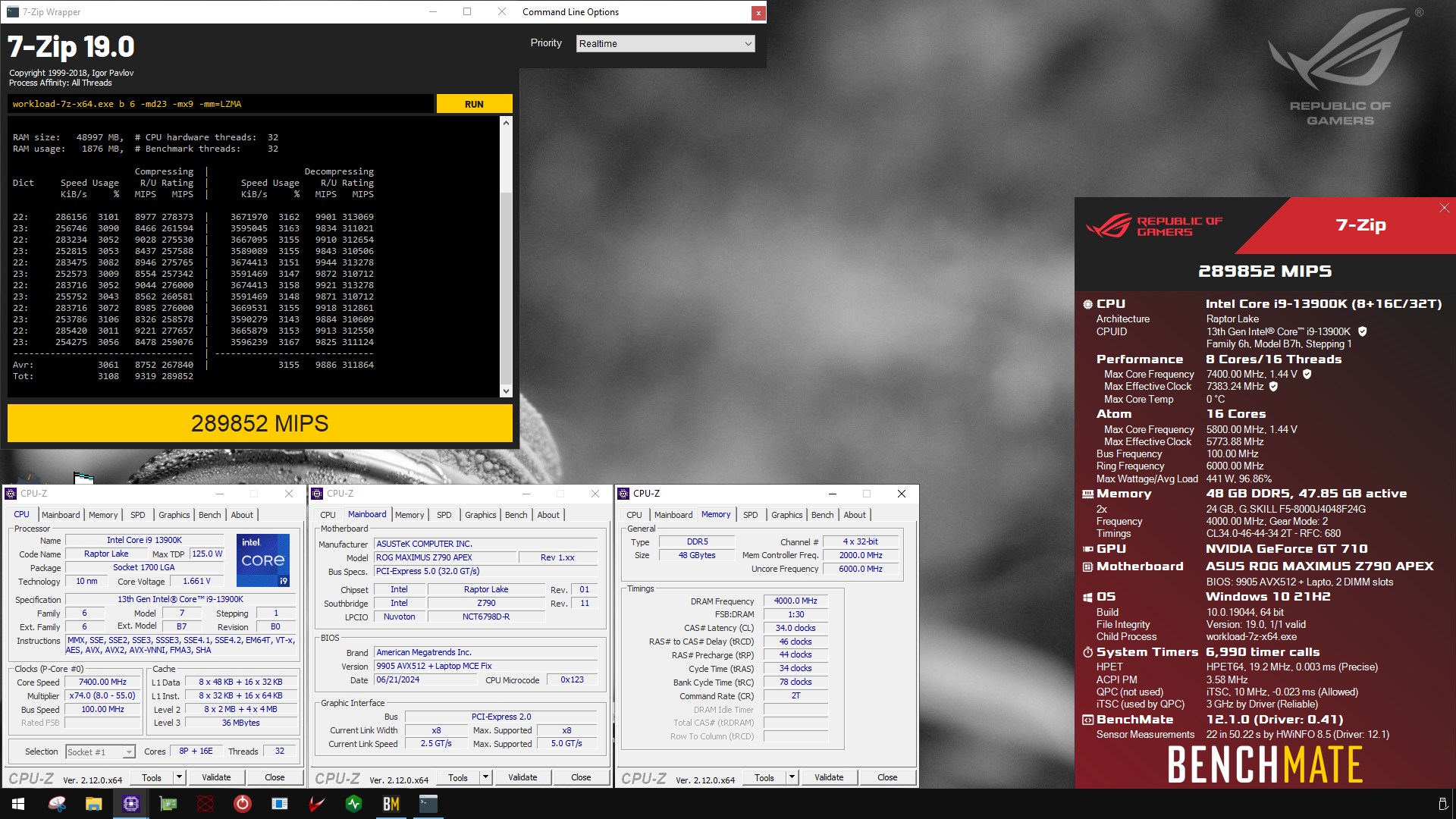Viewport: 1456px width, 819px height.
Task: Click the OS Windows logo icon in BenchMate panel
Action: [1087, 597]
